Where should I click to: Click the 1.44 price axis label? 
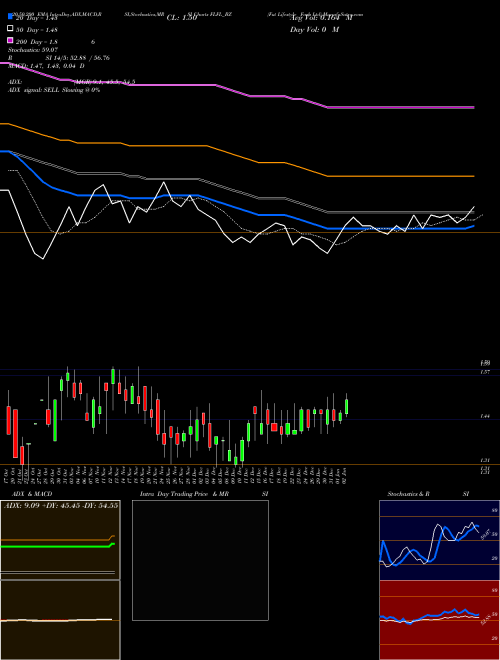click(x=484, y=416)
